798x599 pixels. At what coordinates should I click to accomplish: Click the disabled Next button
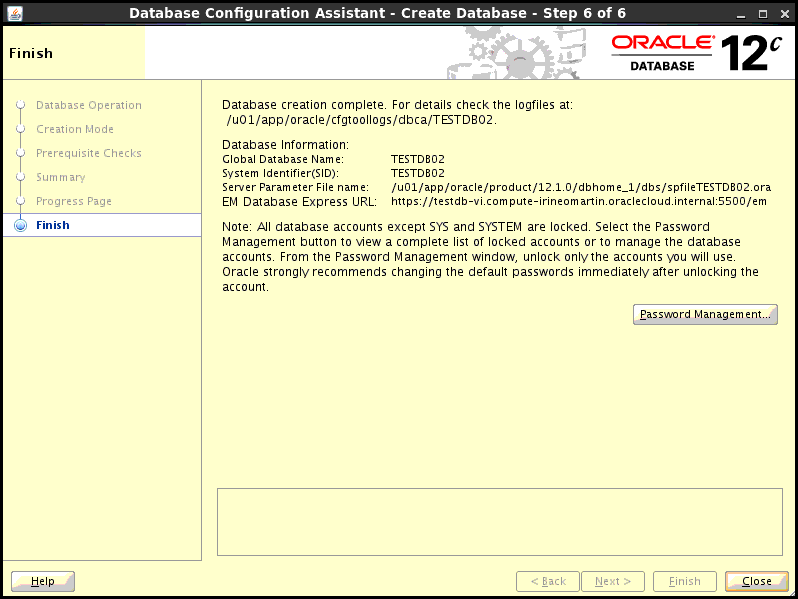[613, 581]
